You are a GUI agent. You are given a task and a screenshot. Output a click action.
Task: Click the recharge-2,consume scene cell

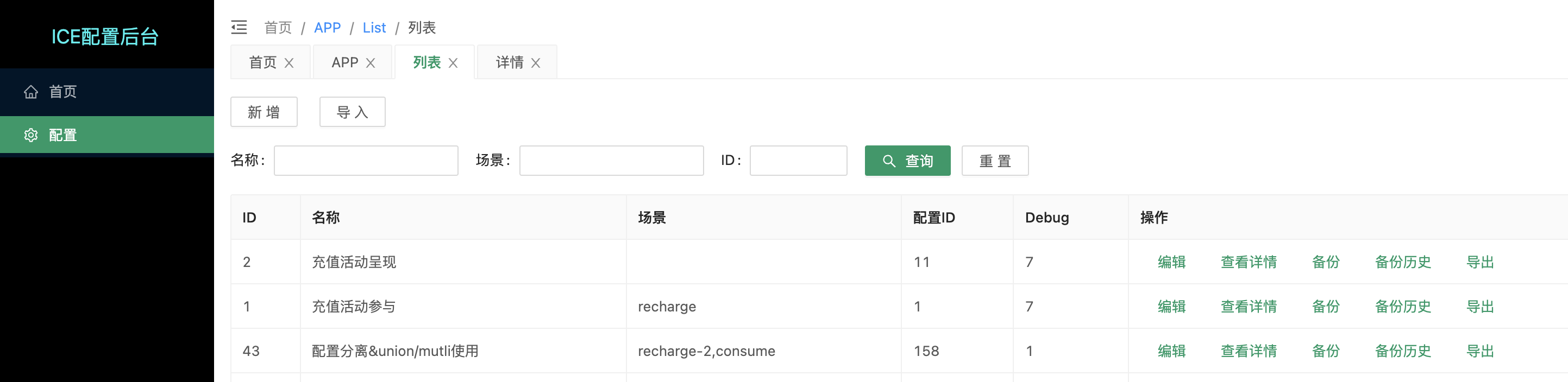click(x=764, y=351)
